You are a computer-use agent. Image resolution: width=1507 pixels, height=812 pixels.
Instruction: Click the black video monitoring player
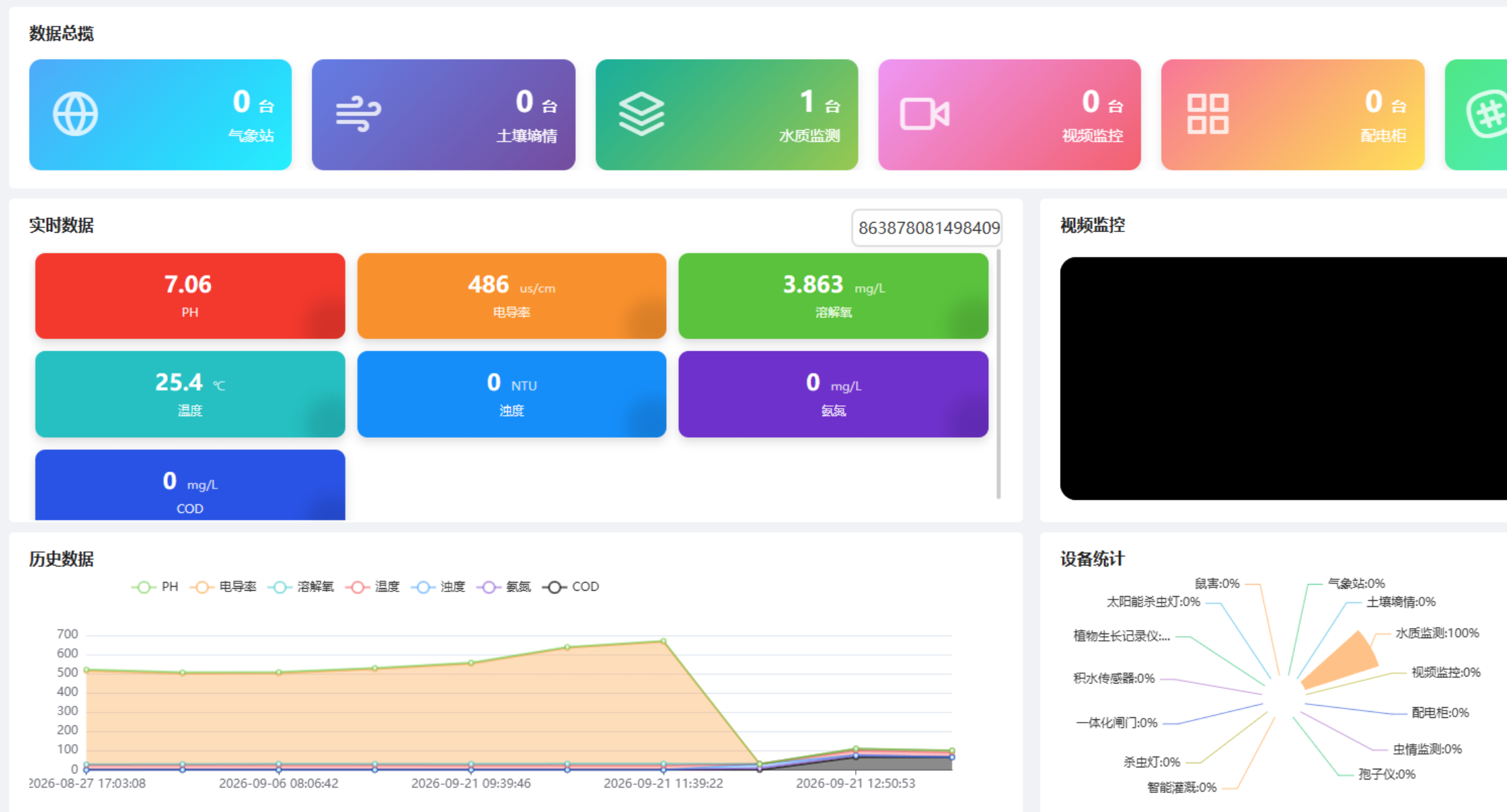coord(1284,378)
